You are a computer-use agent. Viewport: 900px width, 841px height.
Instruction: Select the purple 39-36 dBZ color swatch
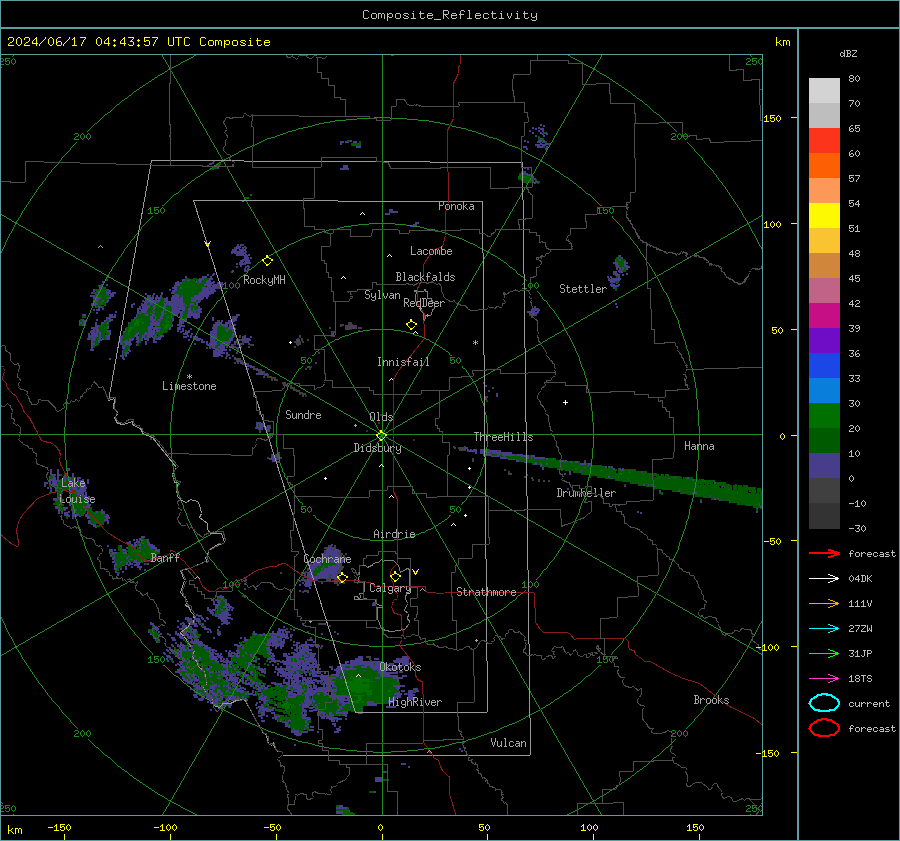pyautogui.click(x=824, y=340)
